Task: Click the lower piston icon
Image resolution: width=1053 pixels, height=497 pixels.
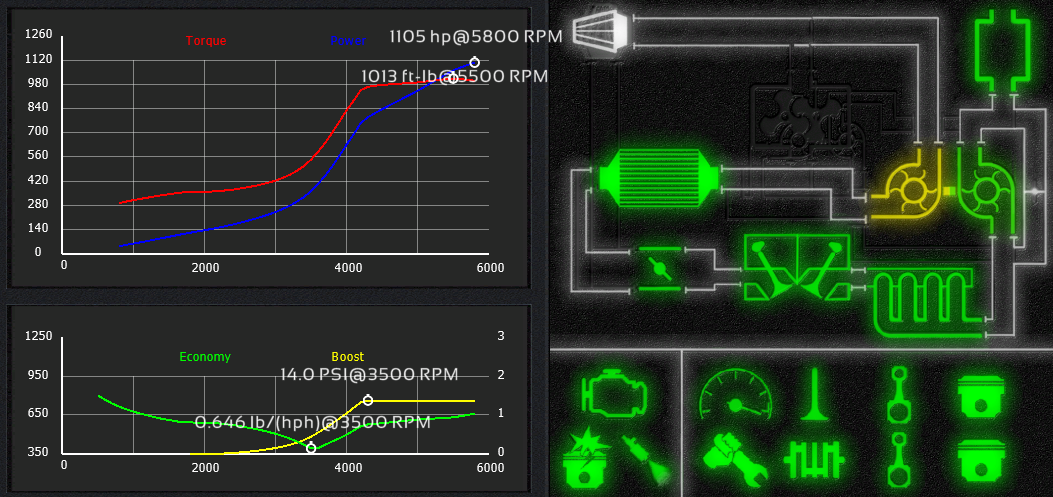Action: coord(982,463)
